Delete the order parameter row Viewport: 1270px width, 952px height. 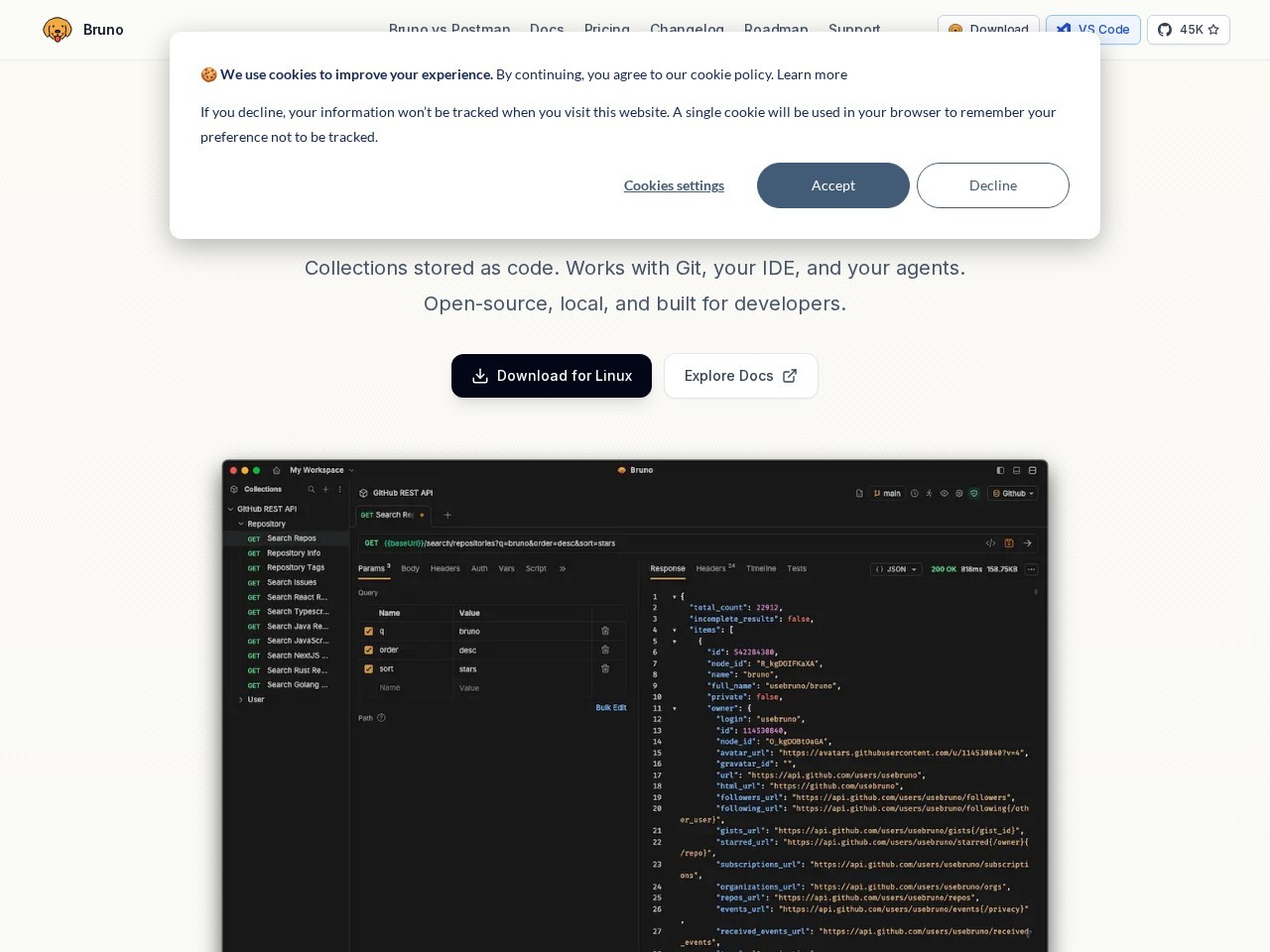[605, 650]
